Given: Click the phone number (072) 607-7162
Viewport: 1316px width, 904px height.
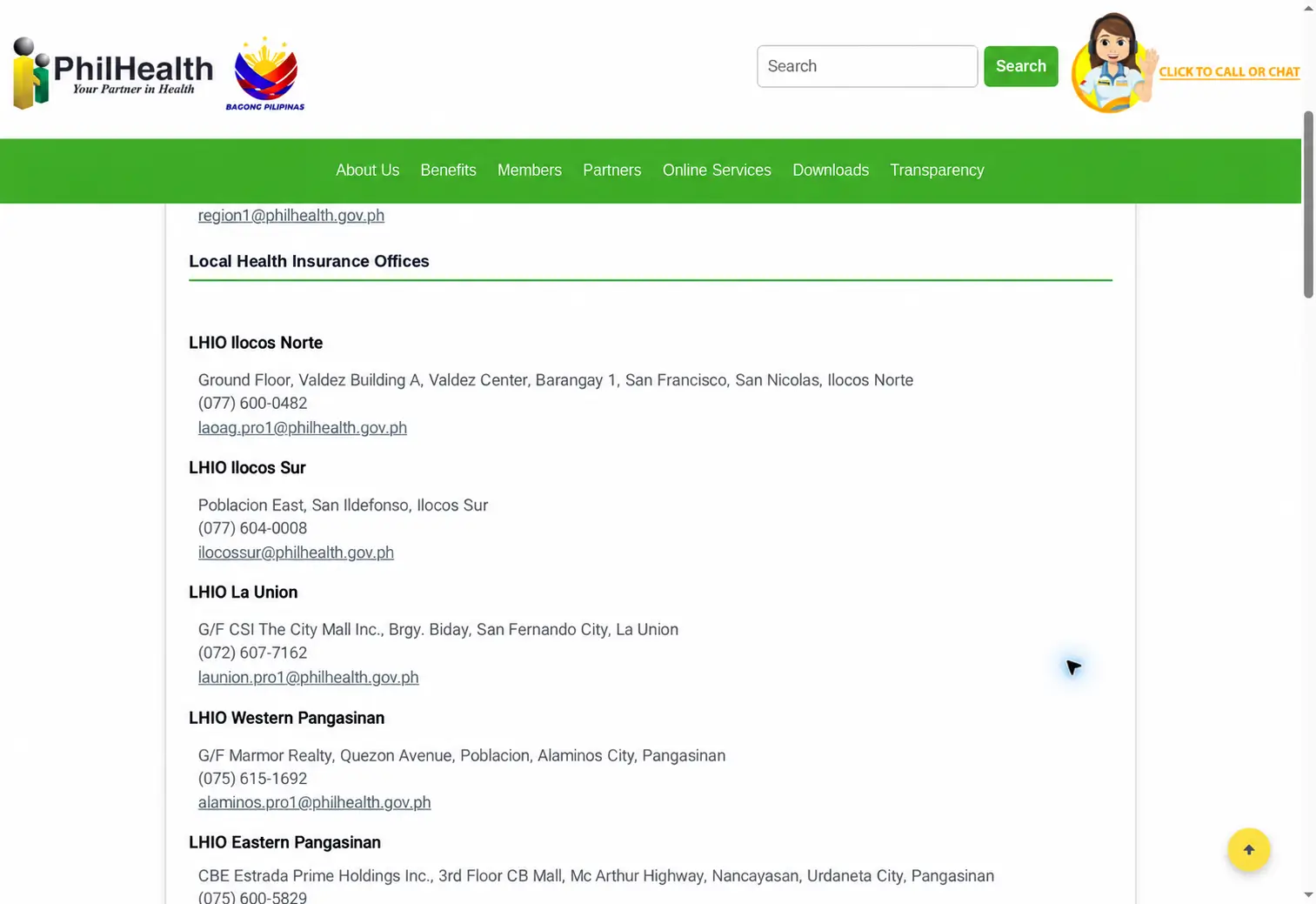Looking at the screenshot, I should (252, 653).
